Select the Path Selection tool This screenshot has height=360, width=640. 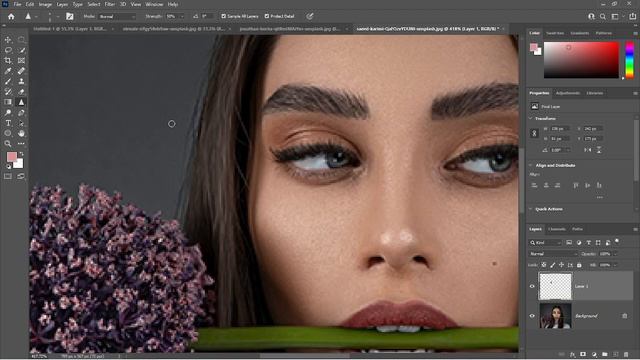click(21, 123)
